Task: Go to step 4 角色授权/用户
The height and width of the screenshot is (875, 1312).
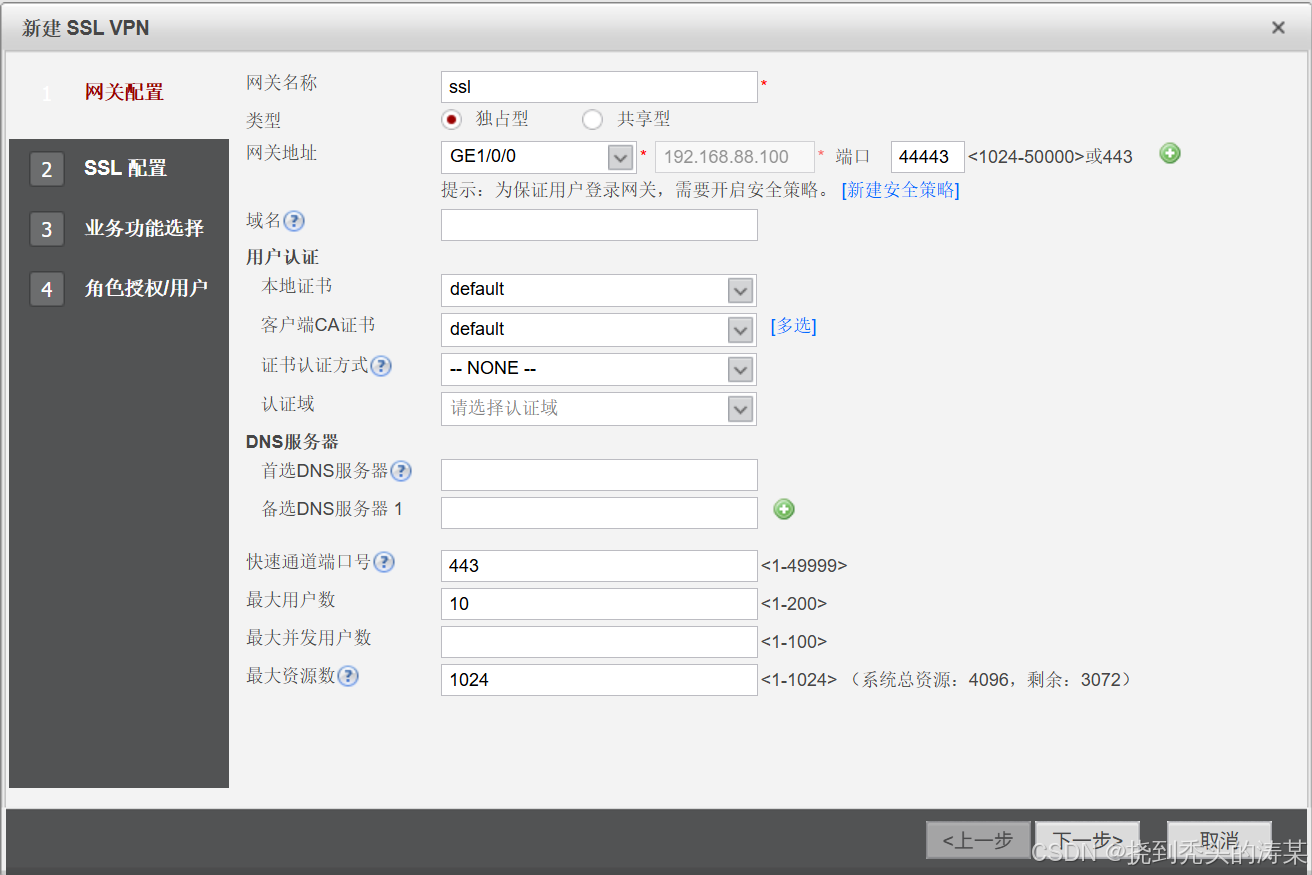Action: [119, 289]
